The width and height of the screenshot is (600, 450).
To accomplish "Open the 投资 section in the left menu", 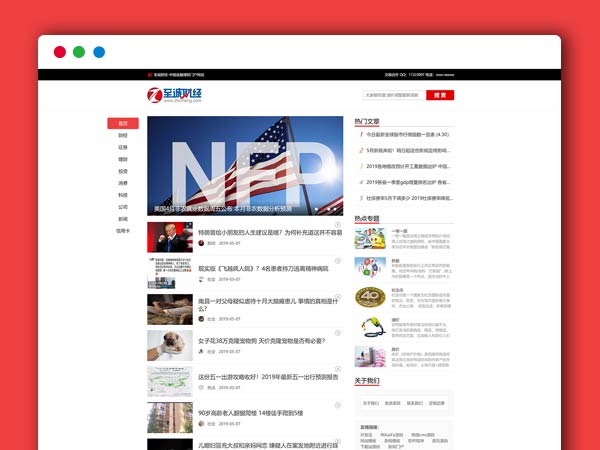I will pyautogui.click(x=123, y=171).
